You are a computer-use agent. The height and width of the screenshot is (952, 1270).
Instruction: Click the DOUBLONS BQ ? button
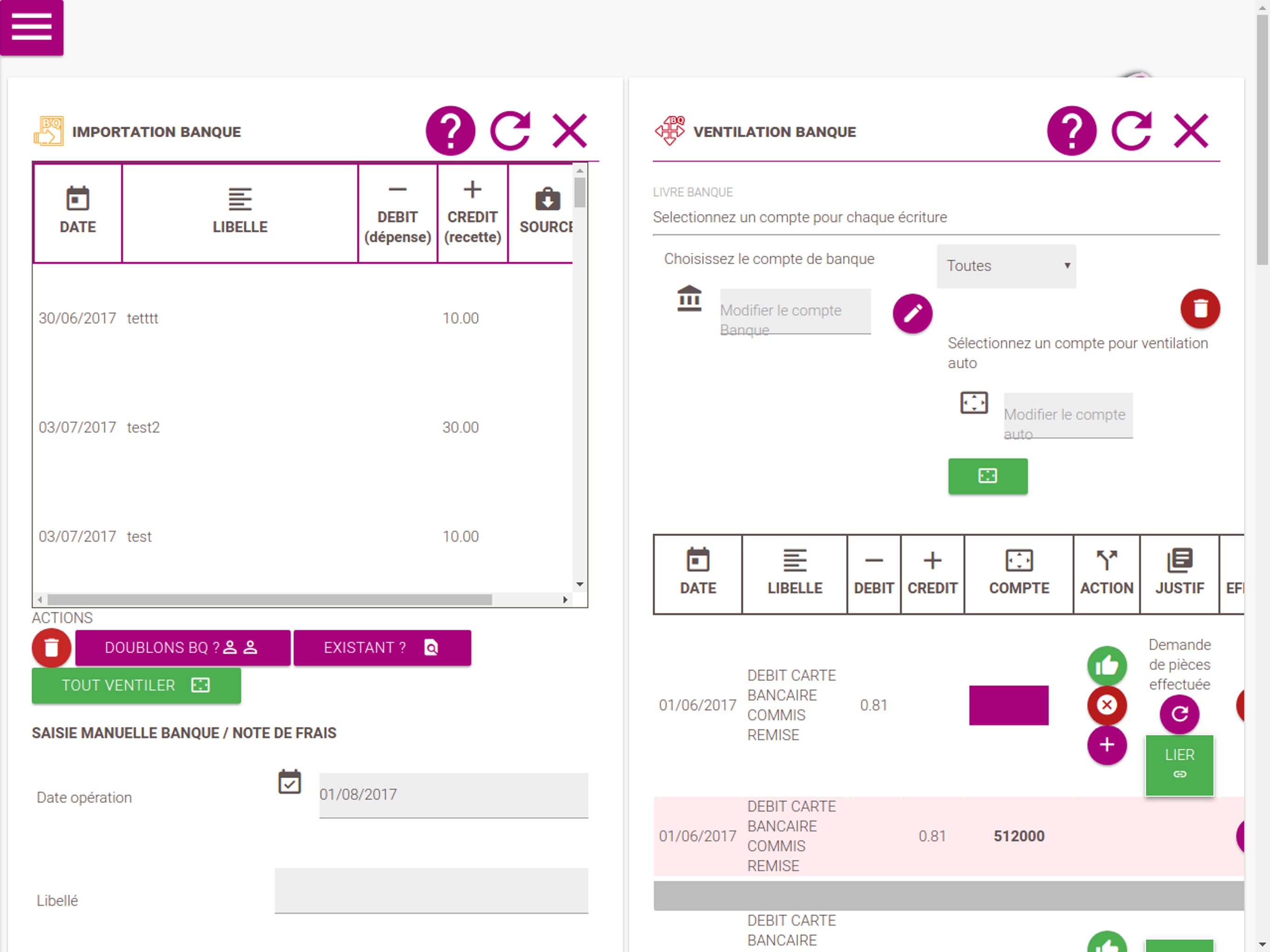(183, 648)
